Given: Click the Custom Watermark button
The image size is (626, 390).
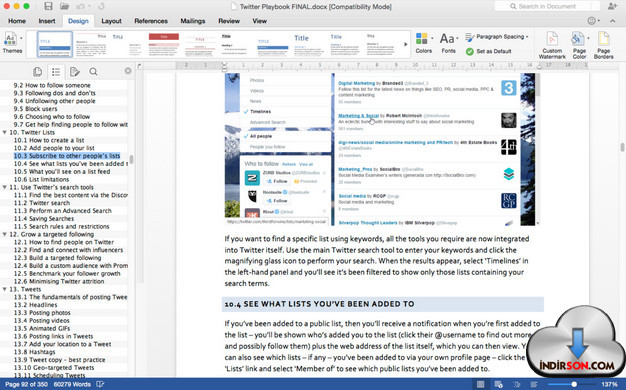Looking at the screenshot, I should click(552, 45).
